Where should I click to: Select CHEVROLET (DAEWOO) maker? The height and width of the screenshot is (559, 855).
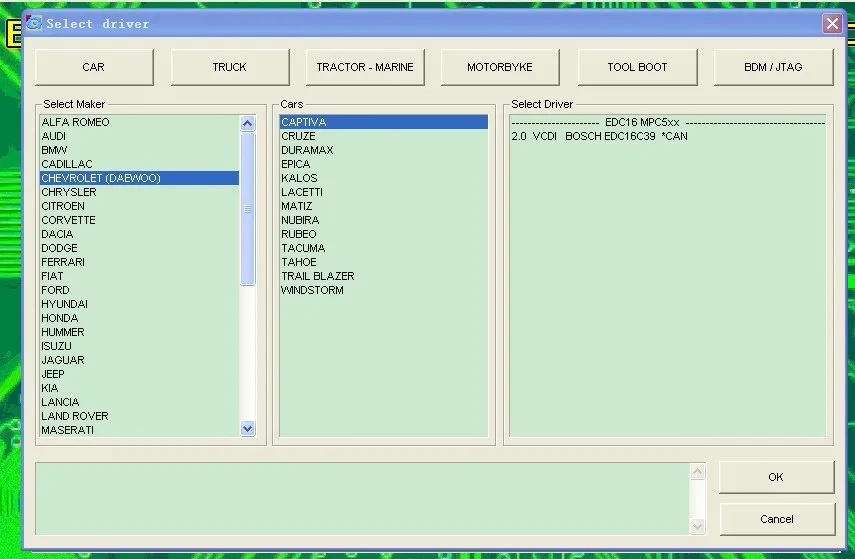click(x=139, y=178)
